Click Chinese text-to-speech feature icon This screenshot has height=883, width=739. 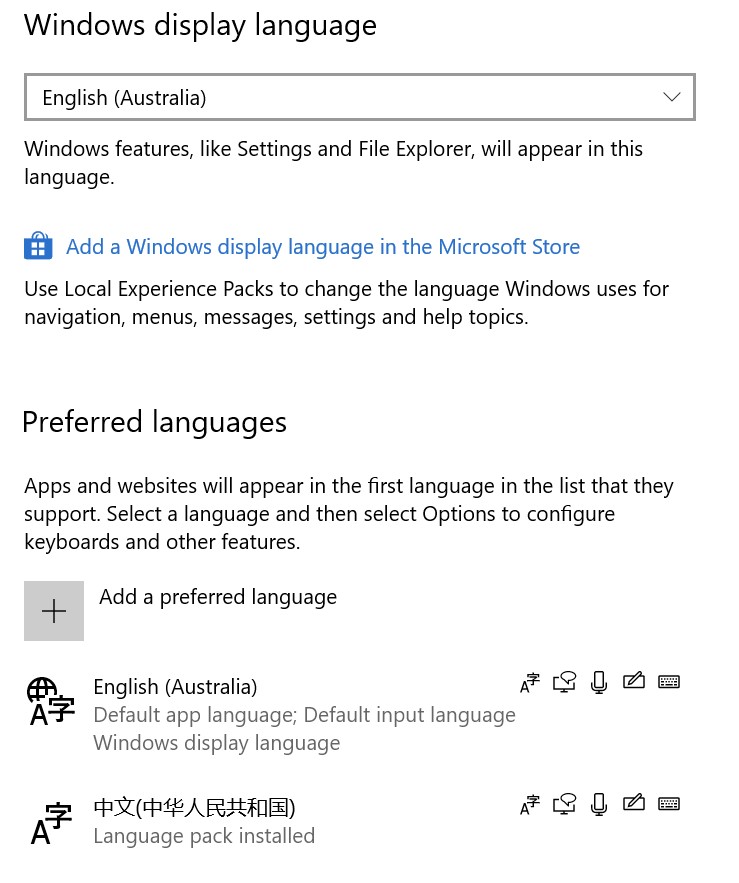pyautogui.click(x=564, y=804)
